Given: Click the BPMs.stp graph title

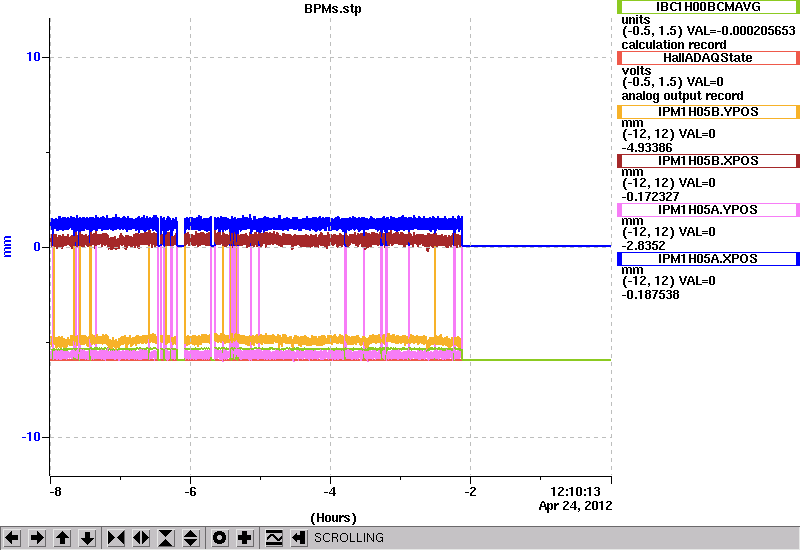Looking at the screenshot, I should [x=333, y=9].
